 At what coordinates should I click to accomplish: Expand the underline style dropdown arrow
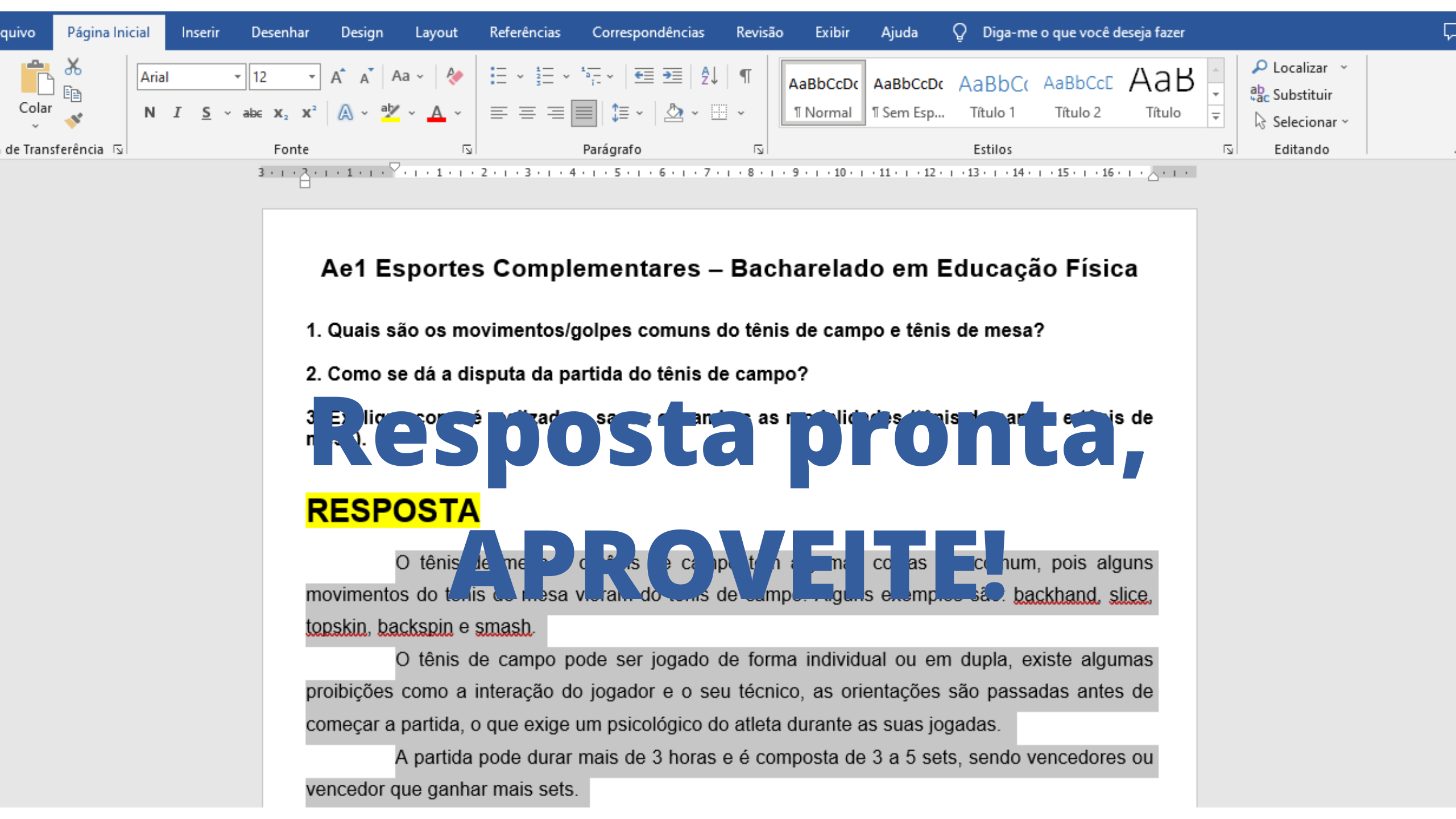[227, 113]
